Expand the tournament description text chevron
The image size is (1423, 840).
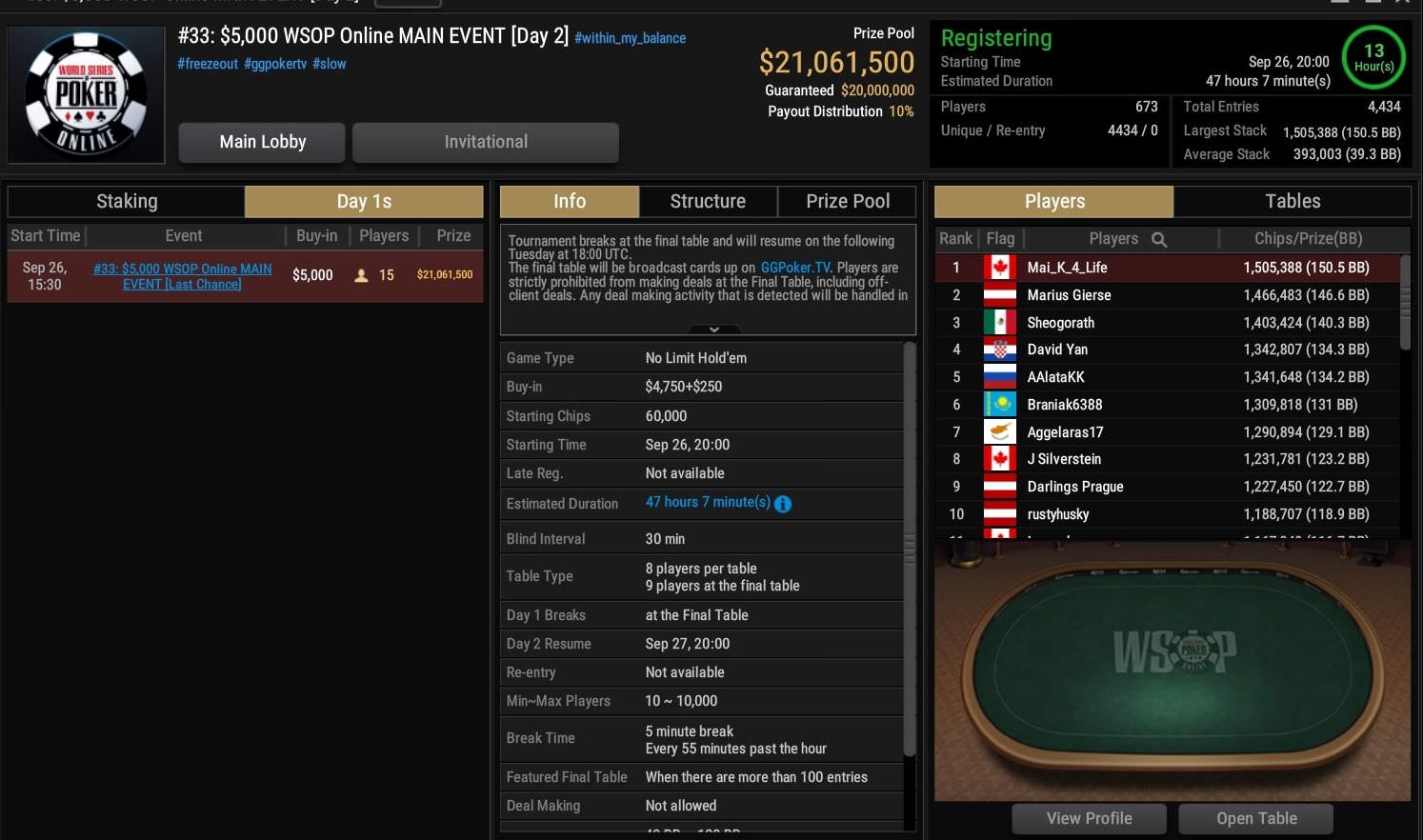pyautogui.click(x=713, y=330)
